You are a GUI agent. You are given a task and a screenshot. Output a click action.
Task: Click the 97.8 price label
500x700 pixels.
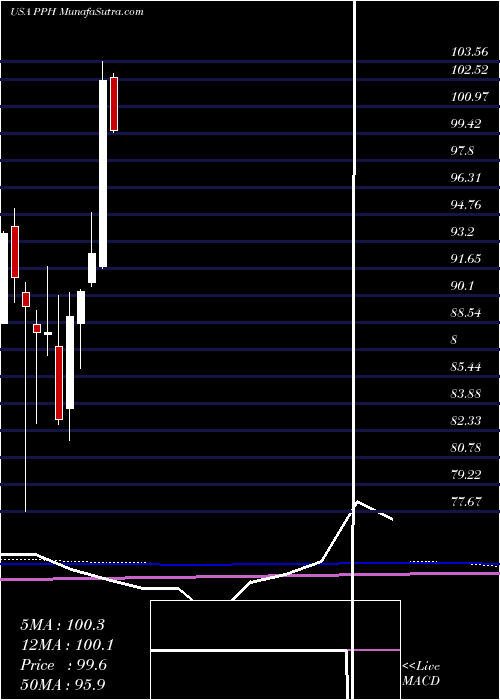462,151
